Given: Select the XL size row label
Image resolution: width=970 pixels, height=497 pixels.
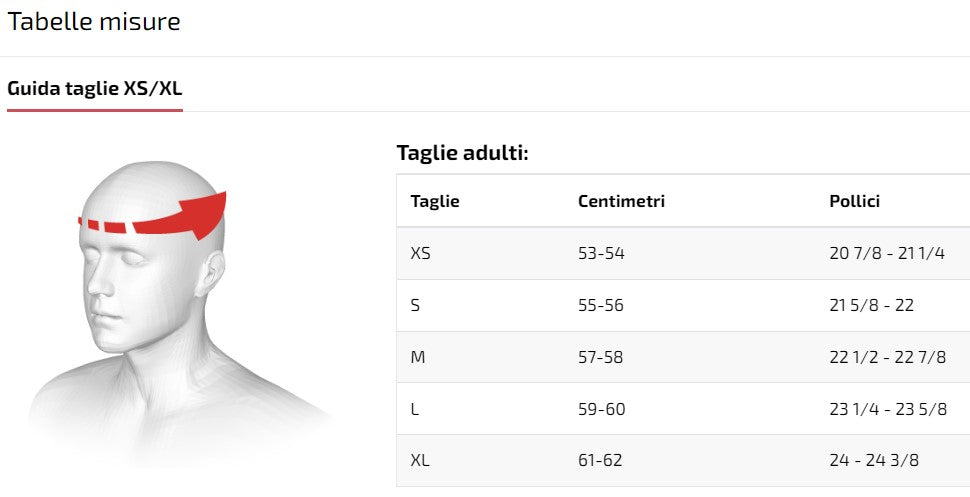Looking at the screenshot, I should tap(420, 460).
